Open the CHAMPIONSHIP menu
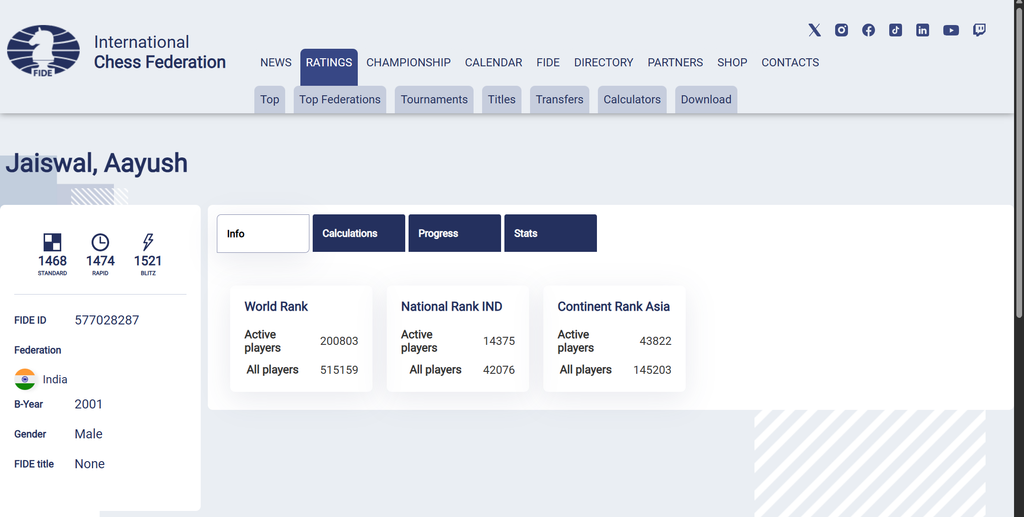The height and width of the screenshot is (517, 1024). click(x=408, y=63)
